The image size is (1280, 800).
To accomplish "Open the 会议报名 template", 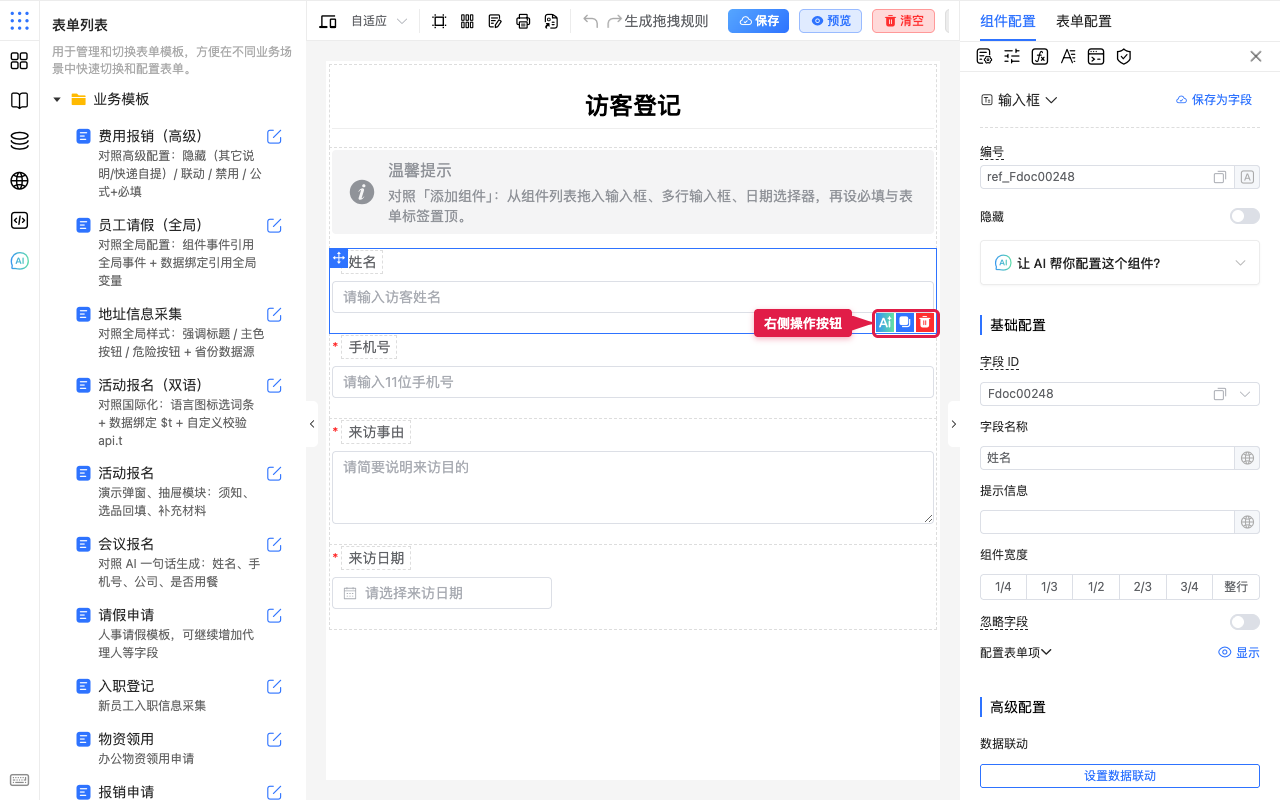I will click(126, 544).
